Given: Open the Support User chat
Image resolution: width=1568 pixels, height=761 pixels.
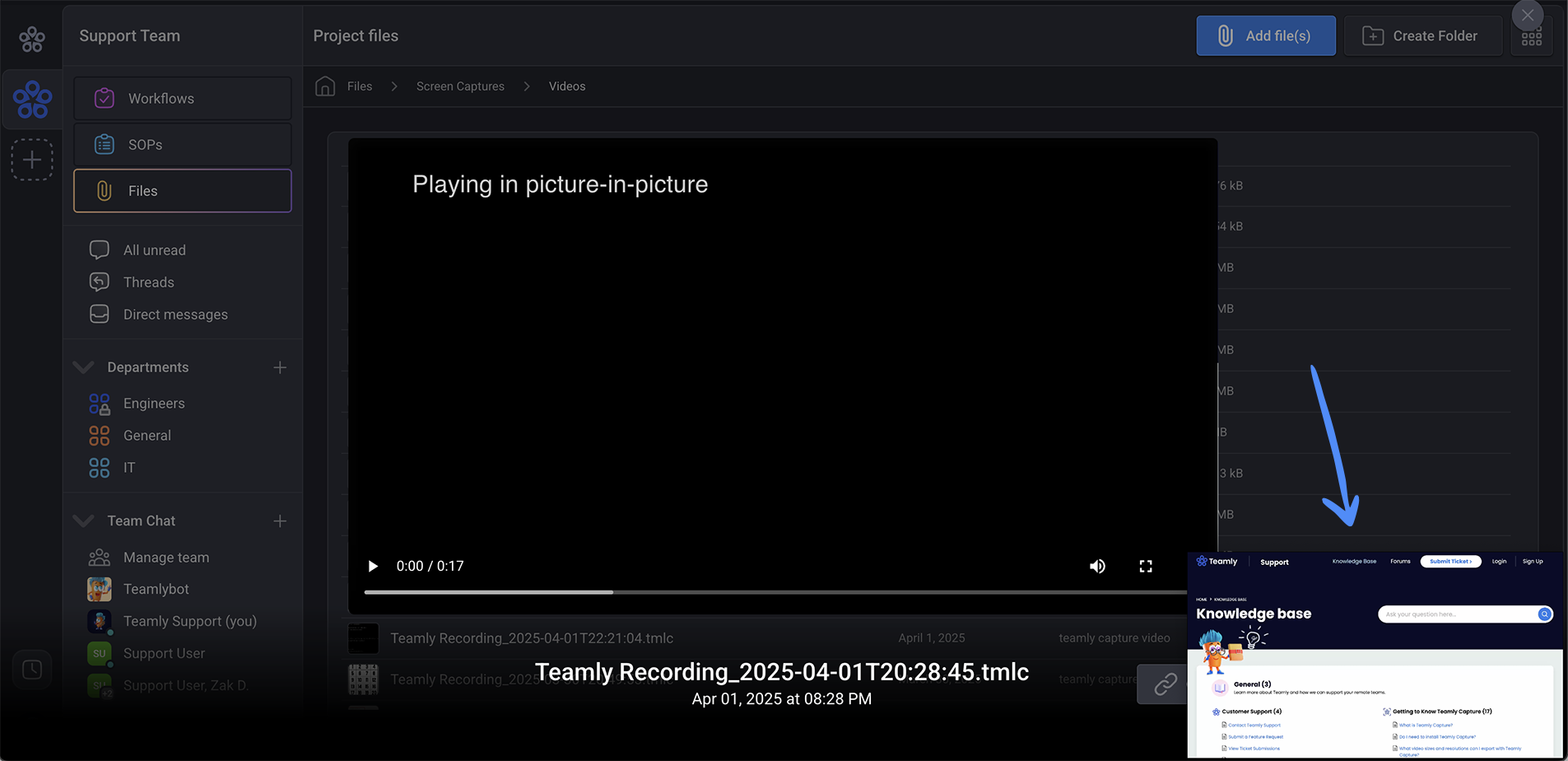Looking at the screenshot, I should (164, 654).
